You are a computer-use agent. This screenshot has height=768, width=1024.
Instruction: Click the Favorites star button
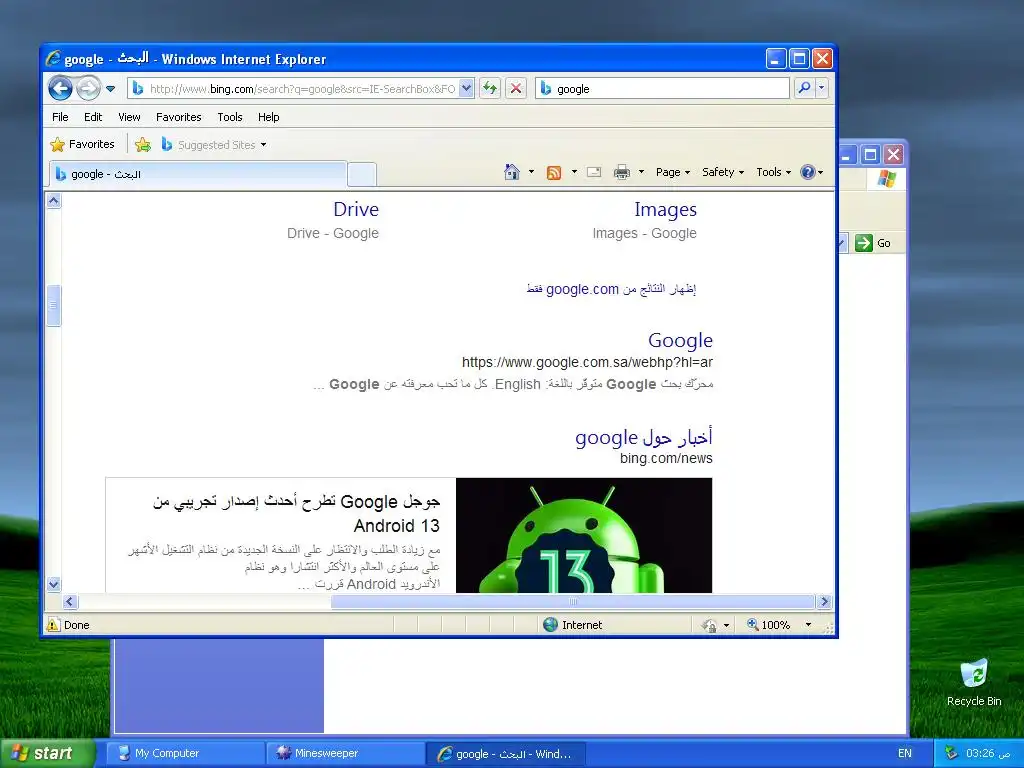[x=82, y=144]
